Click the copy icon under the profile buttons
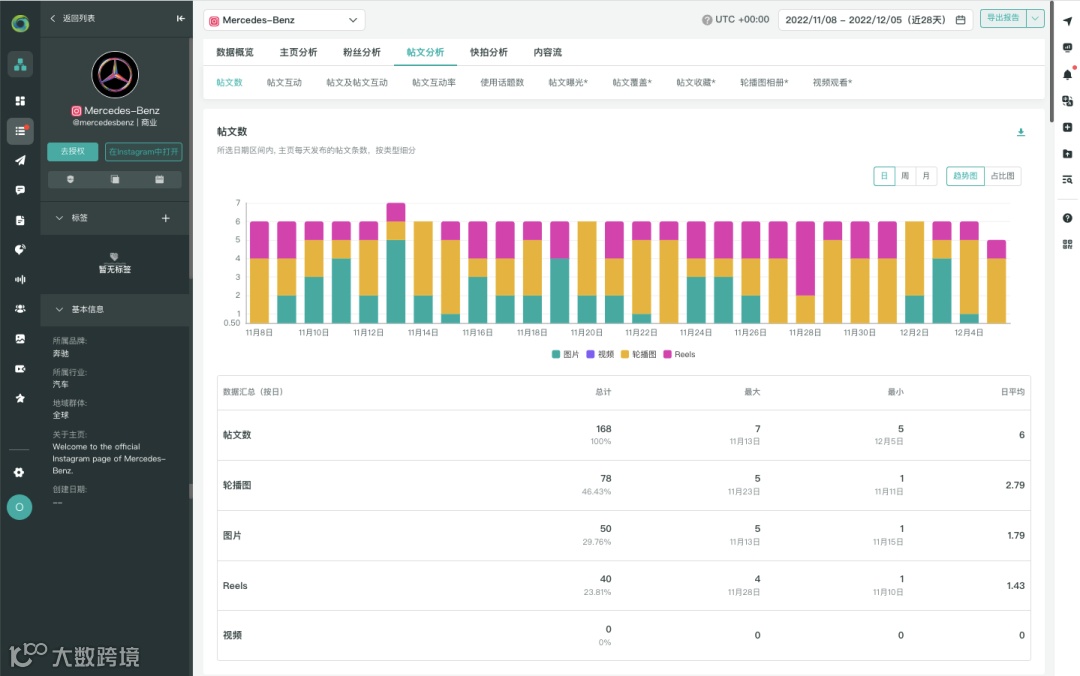The height and width of the screenshot is (676, 1080). click(x=115, y=179)
